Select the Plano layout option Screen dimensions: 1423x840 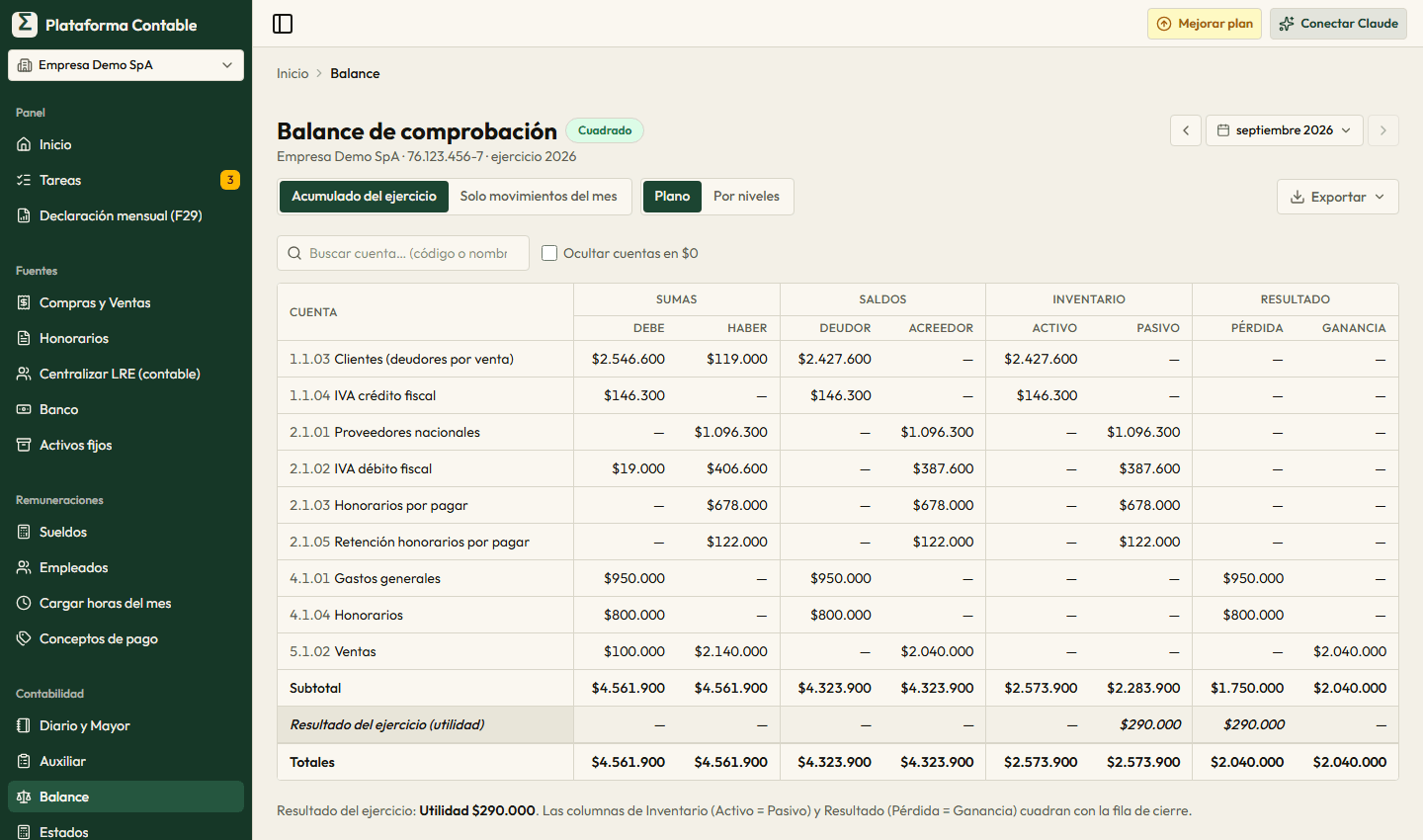click(672, 197)
